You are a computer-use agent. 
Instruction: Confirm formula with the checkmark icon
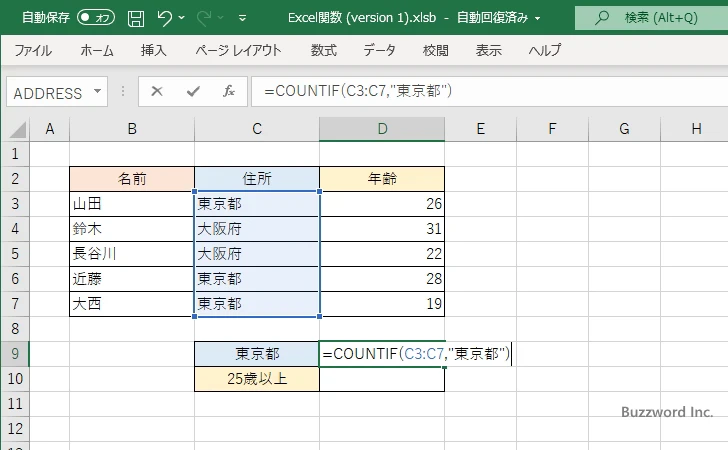193,91
